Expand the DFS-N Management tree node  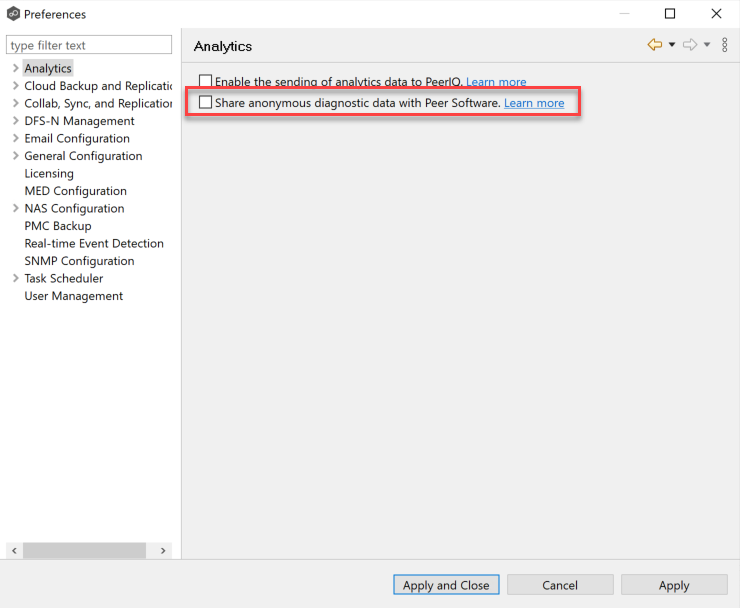(15, 121)
